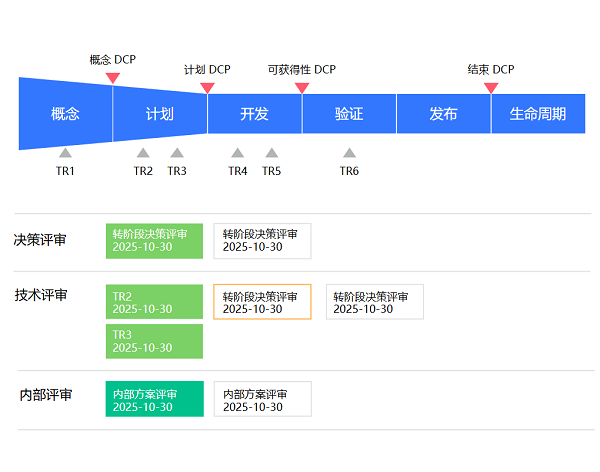The width and height of the screenshot is (600, 472).
Task: Open the 验证 phase segment
Action: tap(349, 114)
